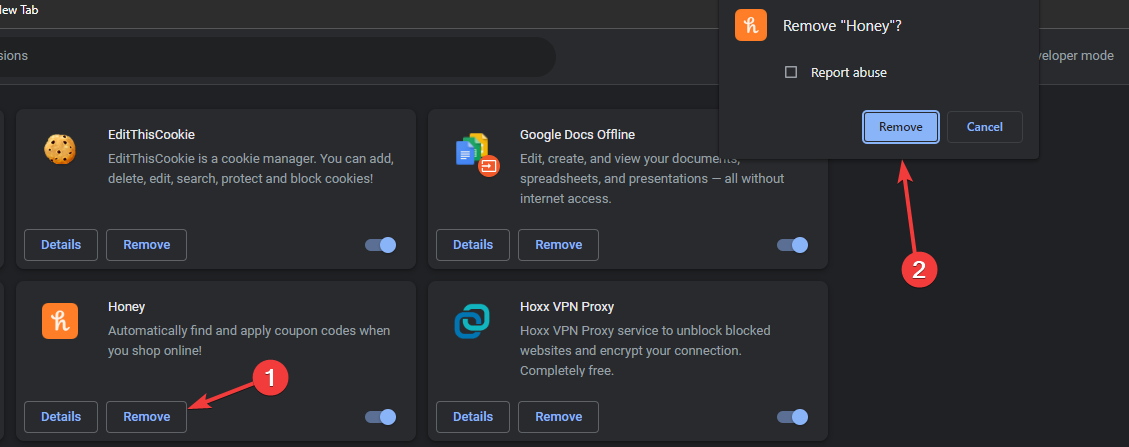Click the 'Hoxx VPN Proxy service to unblock' description
The width and height of the screenshot is (1129, 447).
pyautogui.click(x=645, y=351)
